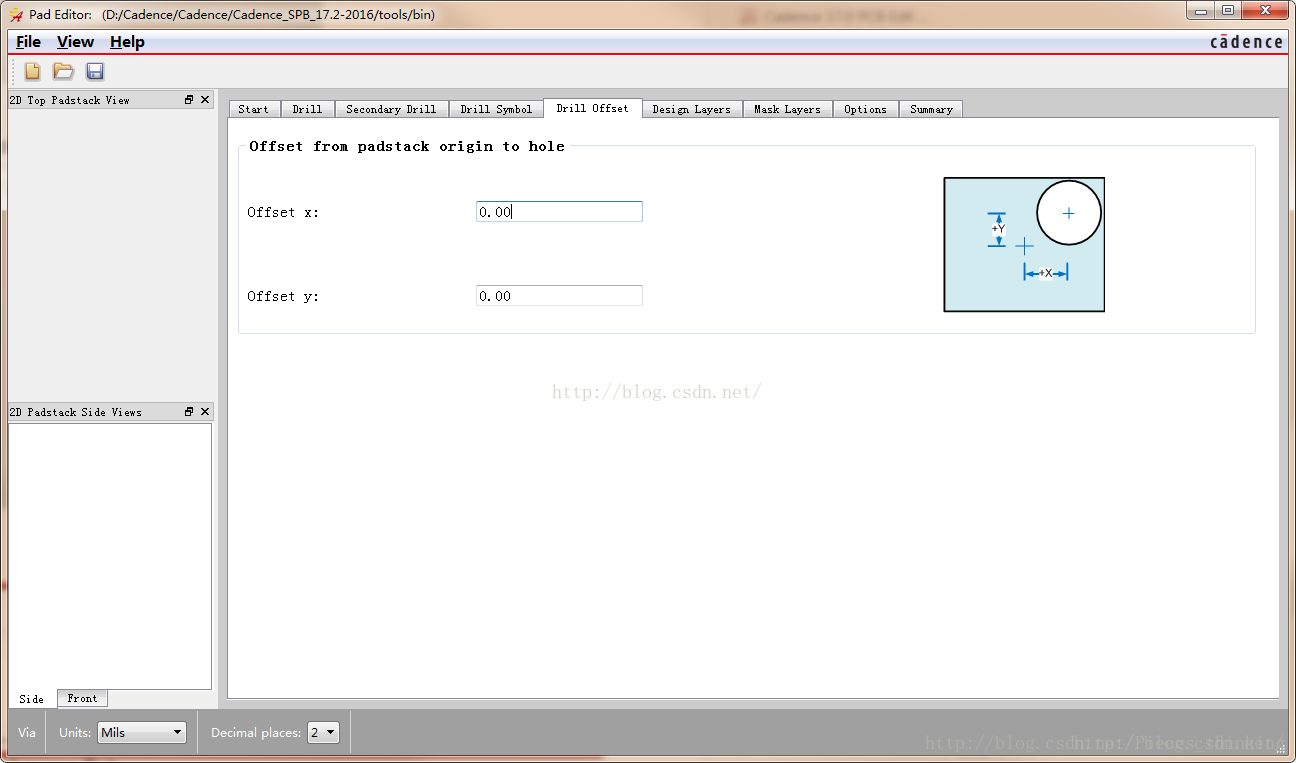The width and height of the screenshot is (1296, 763).
Task: Expand the Decimal places dropdown
Action: coord(323,733)
